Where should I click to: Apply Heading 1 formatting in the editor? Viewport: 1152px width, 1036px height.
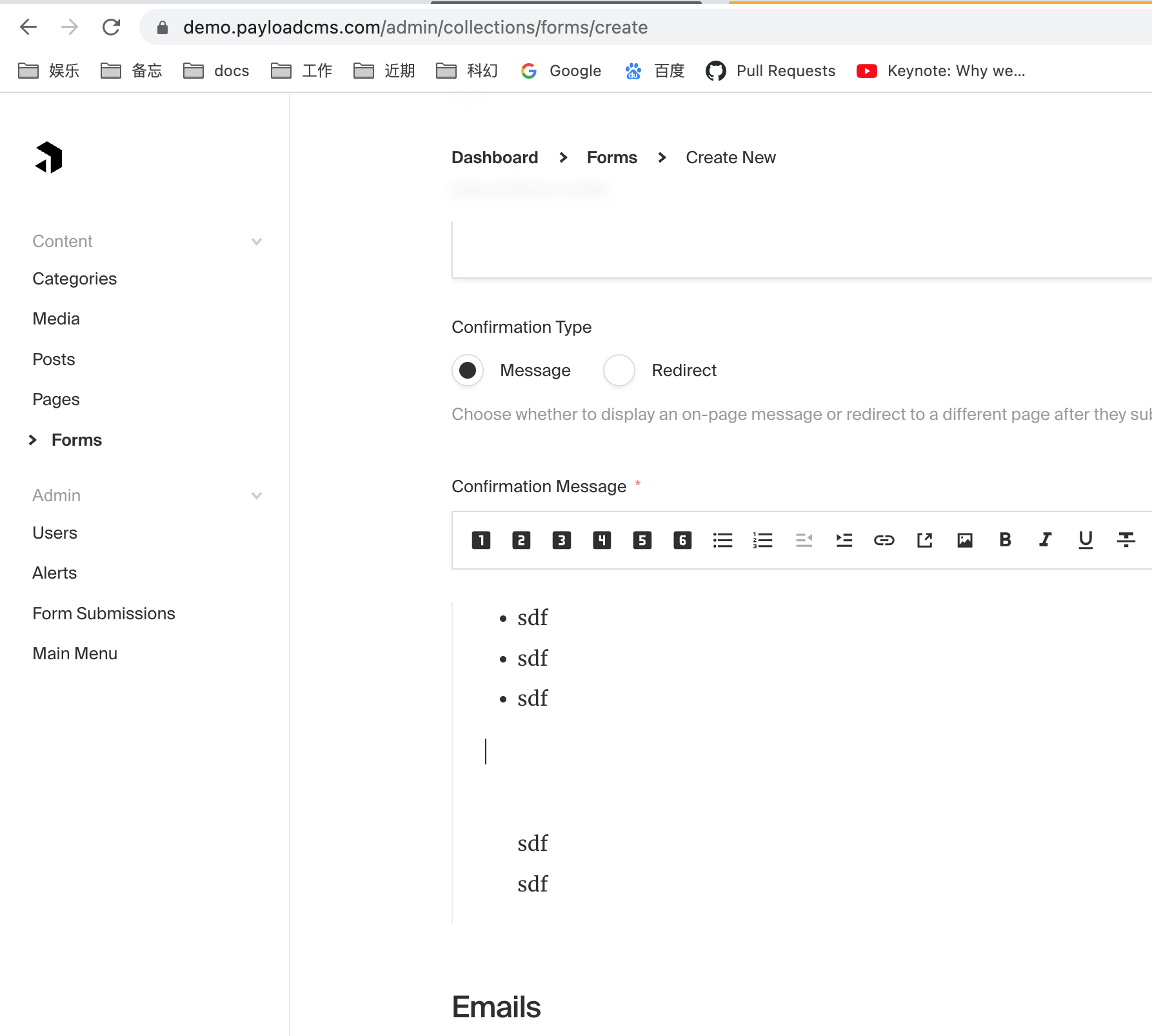tap(481, 540)
